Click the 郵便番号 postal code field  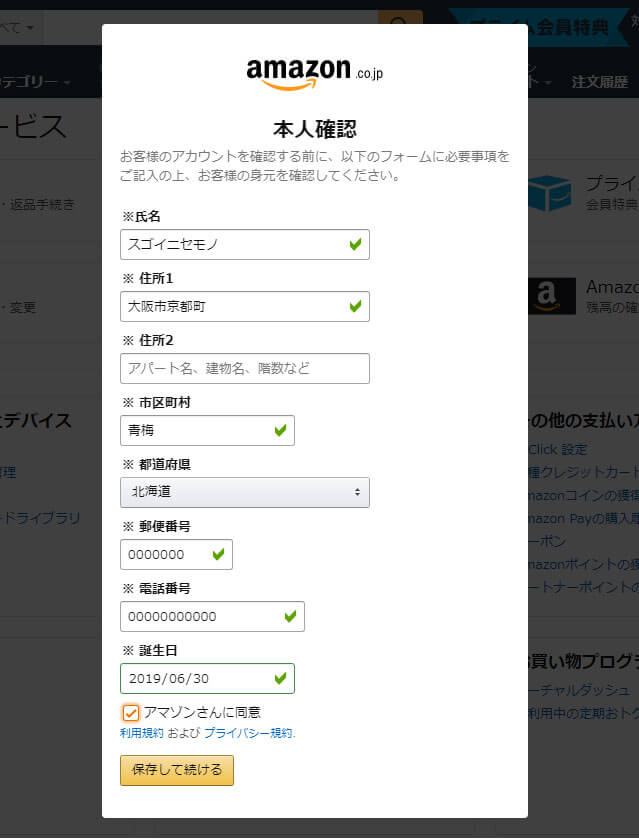pos(176,554)
